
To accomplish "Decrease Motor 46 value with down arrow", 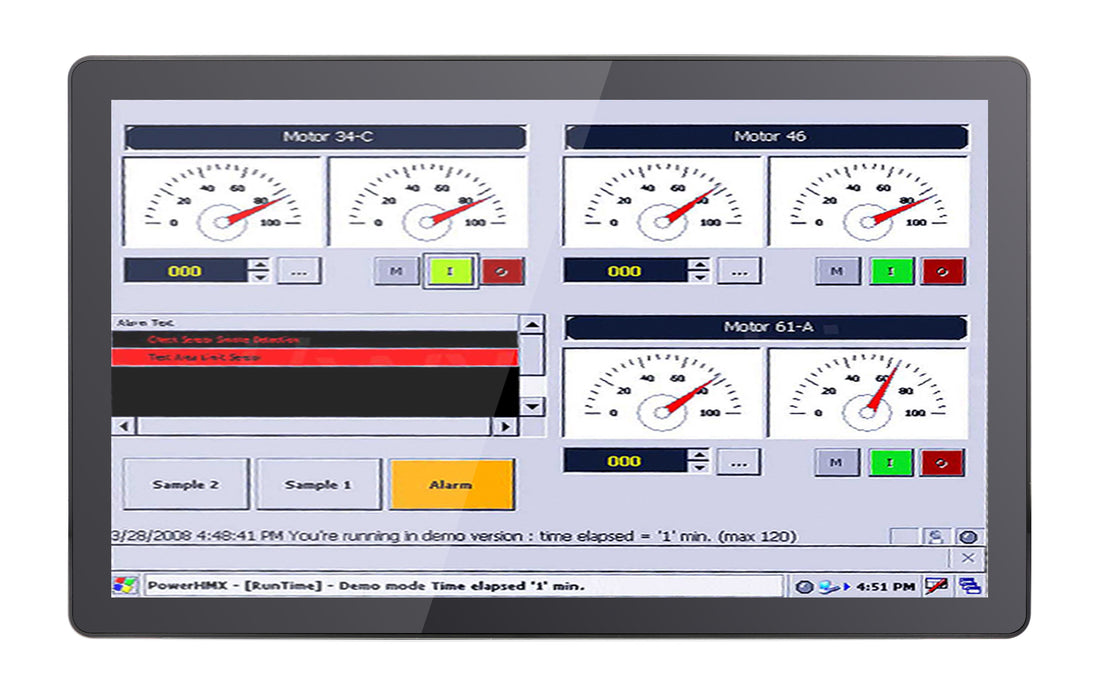I will click(698, 277).
